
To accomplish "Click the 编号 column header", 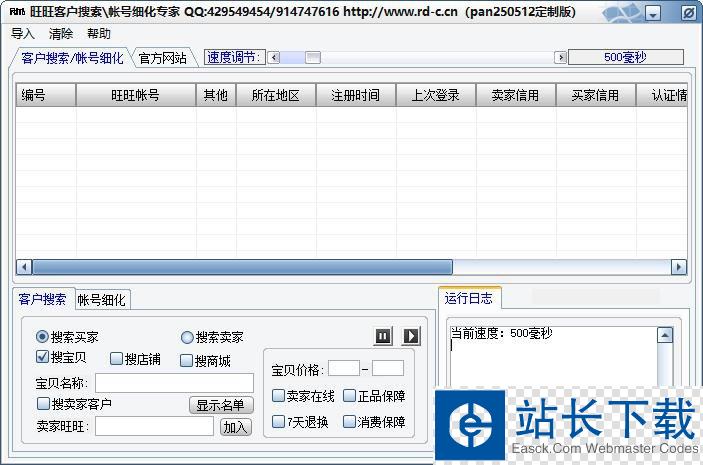I will [x=46, y=95].
